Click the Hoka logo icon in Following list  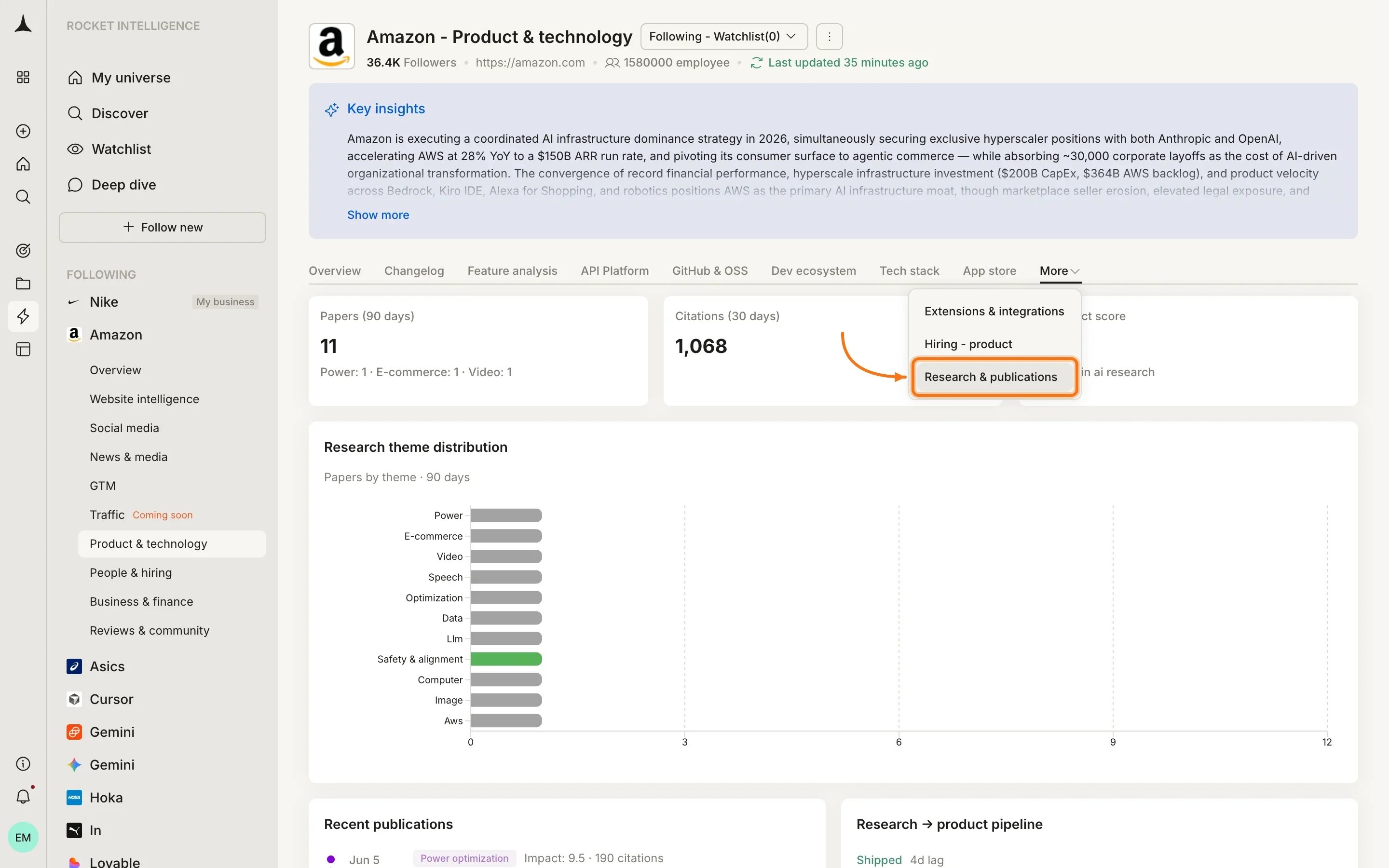74,798
